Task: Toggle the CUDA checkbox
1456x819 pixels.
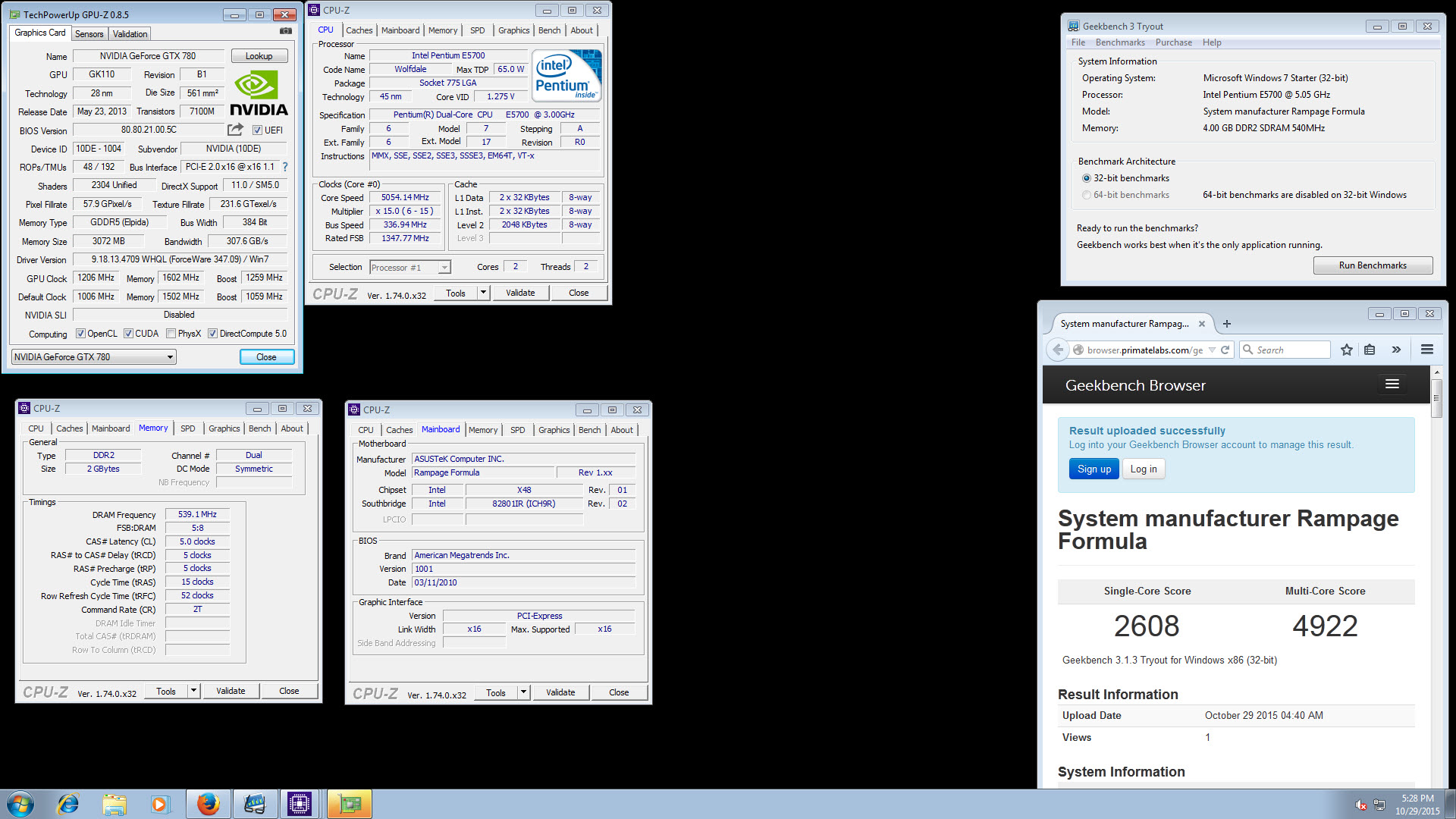Action: pos(128,334)
